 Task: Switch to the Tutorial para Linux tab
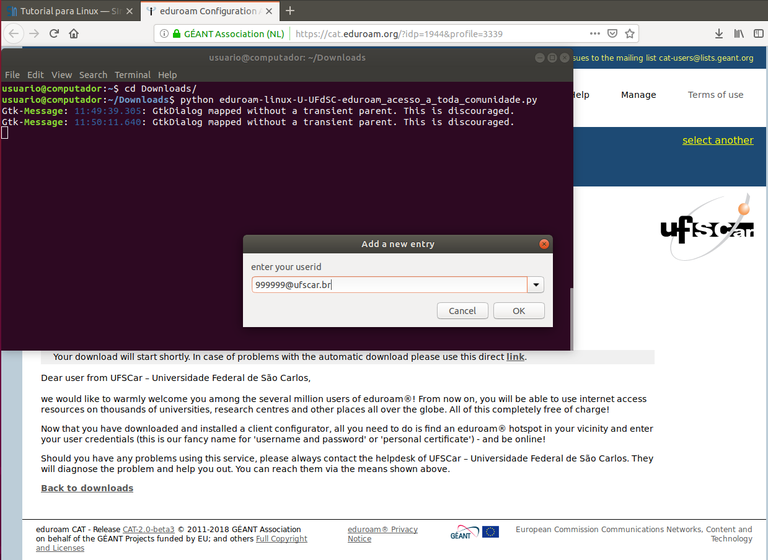[x=71, y=11]
